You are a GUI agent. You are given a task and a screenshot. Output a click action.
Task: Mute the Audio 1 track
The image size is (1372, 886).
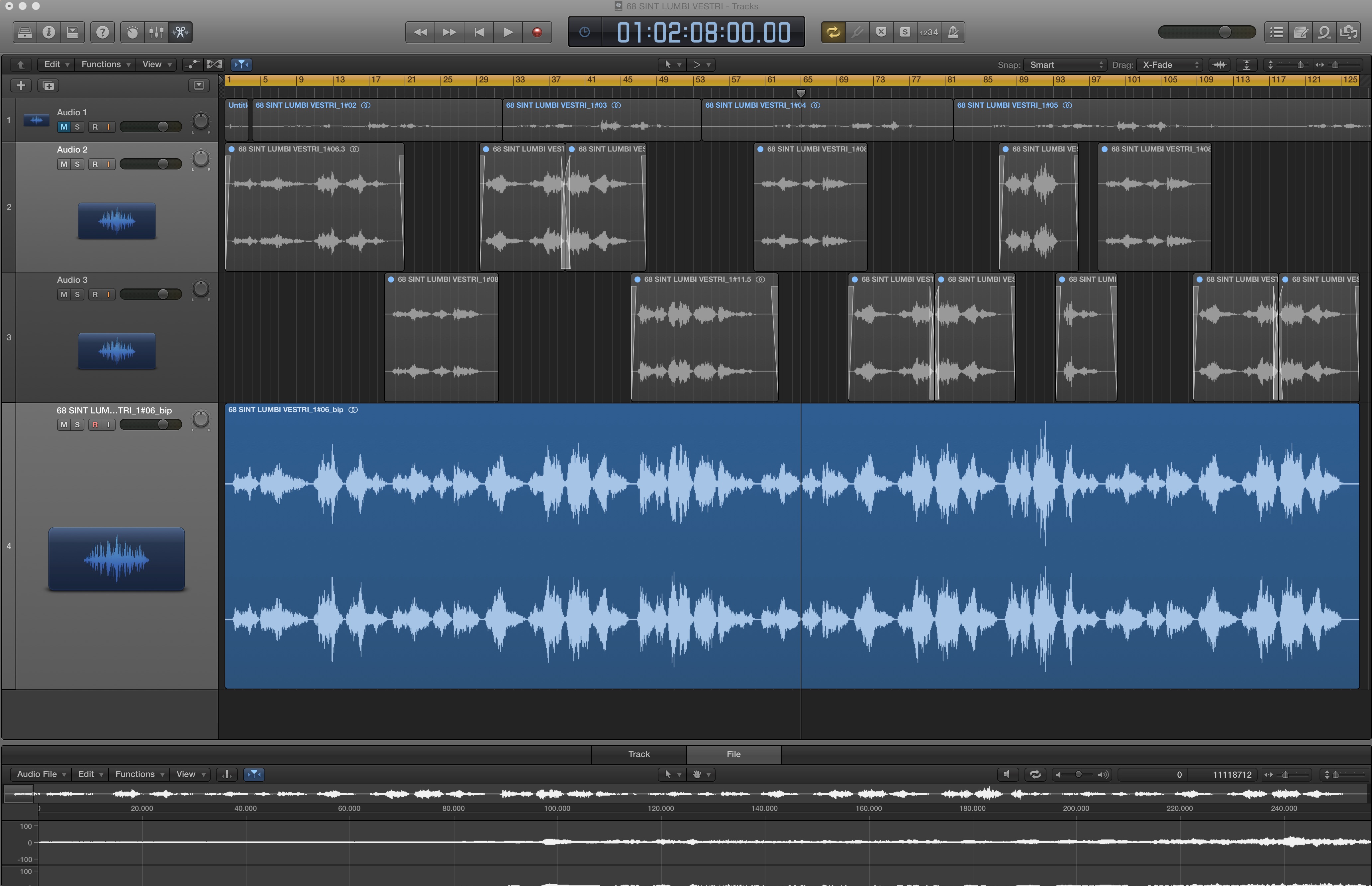(64, 127)
